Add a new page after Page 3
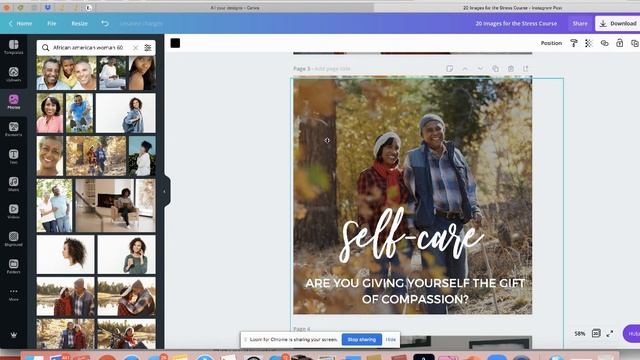The height and width of the screenshot is (360, 640). 526,69
